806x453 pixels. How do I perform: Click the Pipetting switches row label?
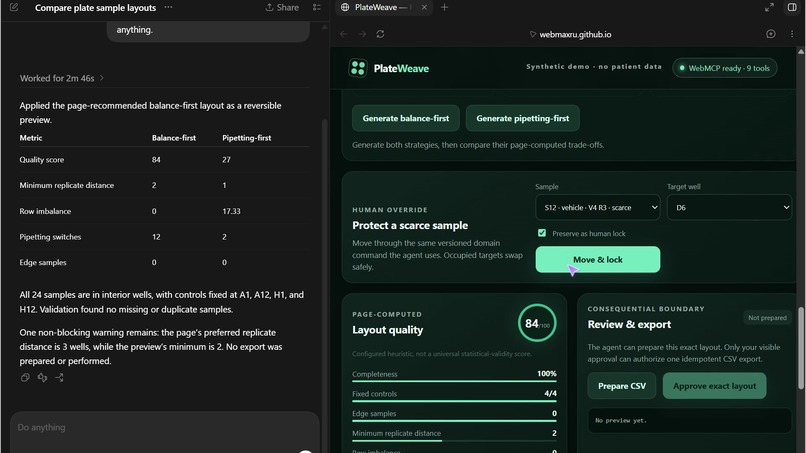(x=50, y=237)
